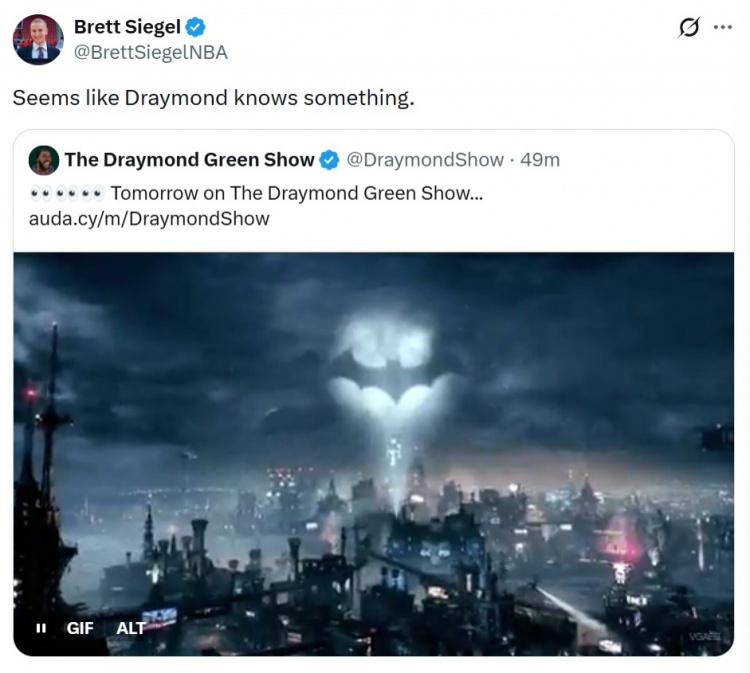
Task: Click the GIF label badge
Action: (80, 628)
